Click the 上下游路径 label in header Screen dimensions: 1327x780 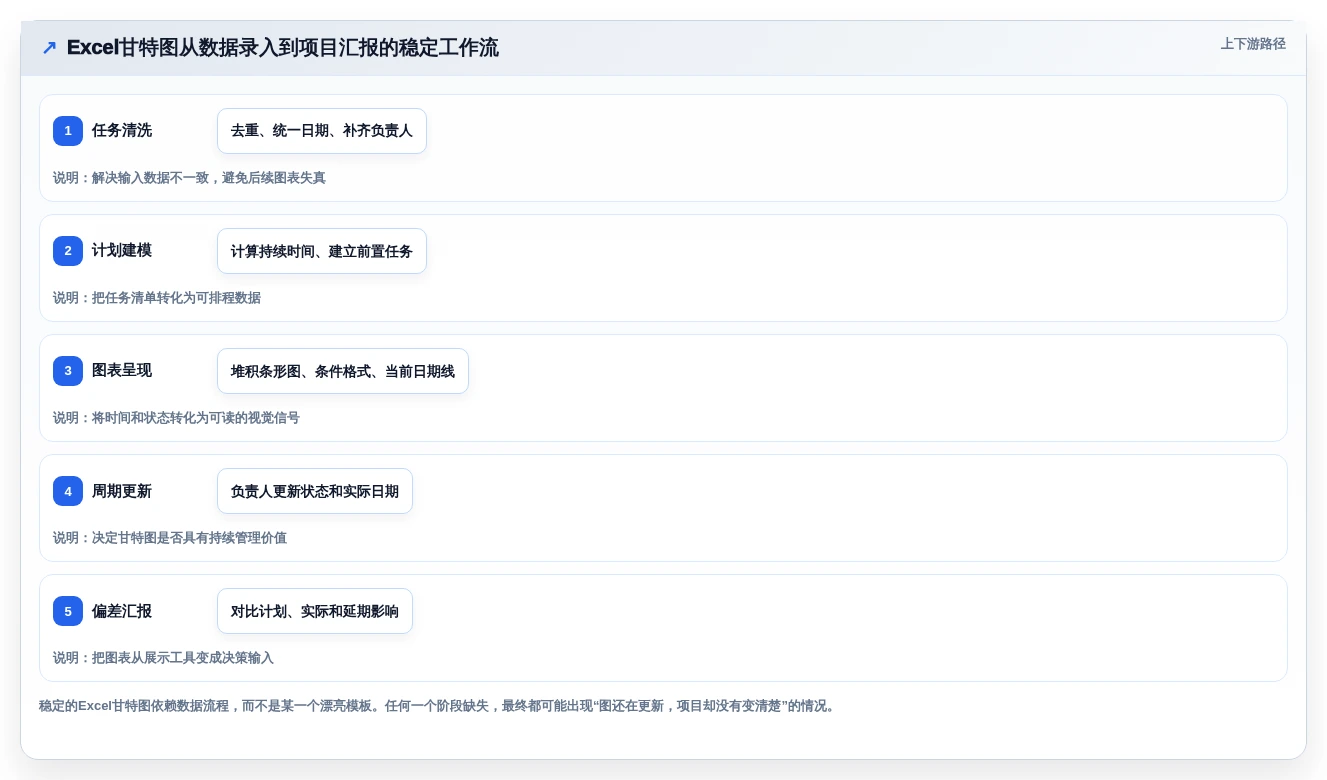[x=1253, y=44]
